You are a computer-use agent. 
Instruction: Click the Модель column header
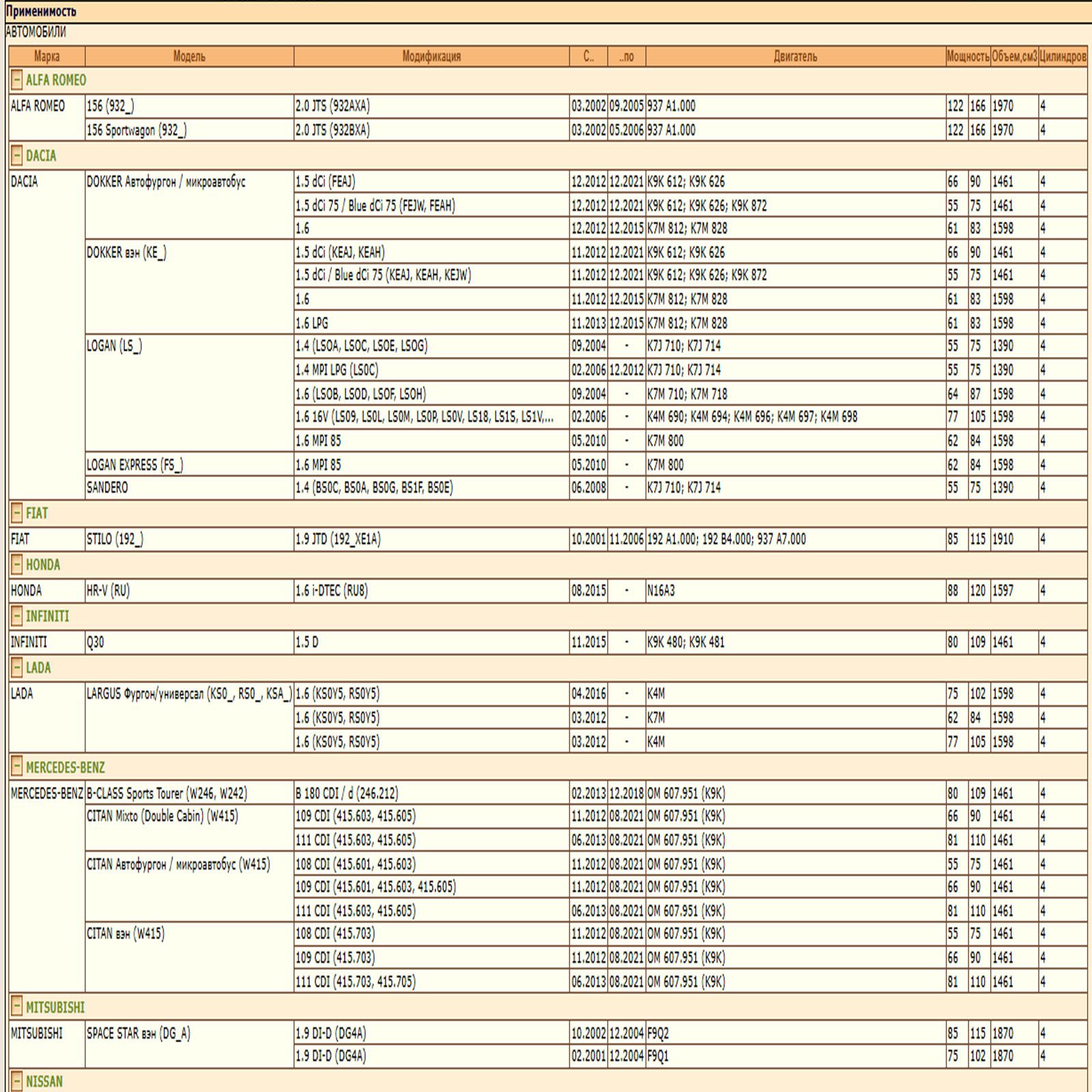(x=189, y=57)
